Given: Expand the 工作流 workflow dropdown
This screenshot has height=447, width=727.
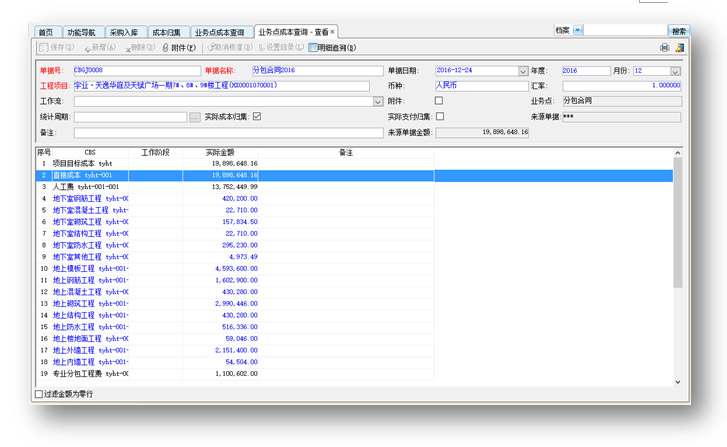Looking at the screenshot, I should click(378, 102).
